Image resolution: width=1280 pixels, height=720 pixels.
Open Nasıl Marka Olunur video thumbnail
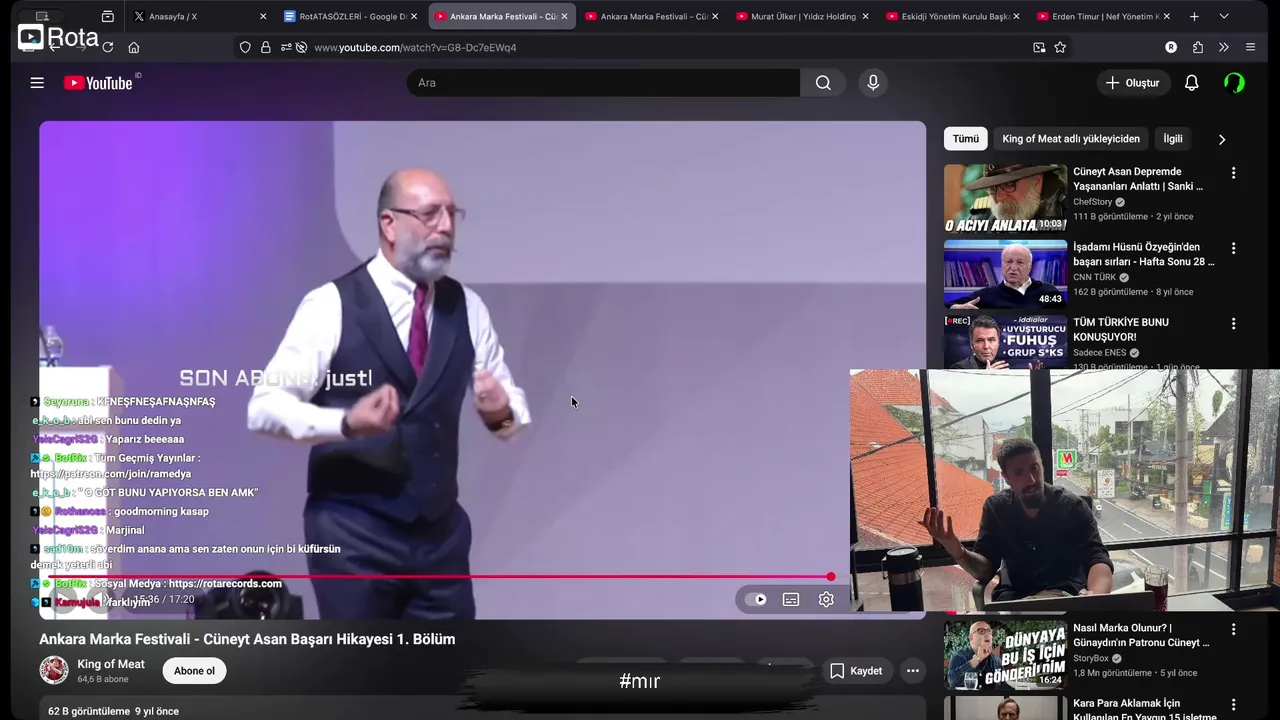click(x=1005, y=654)
